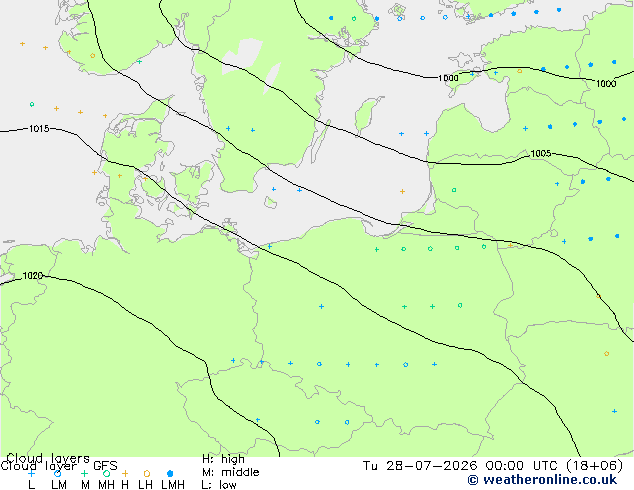Click the 'M: middle' legend explanation
634x490 pixels.
tap(230, 472)
